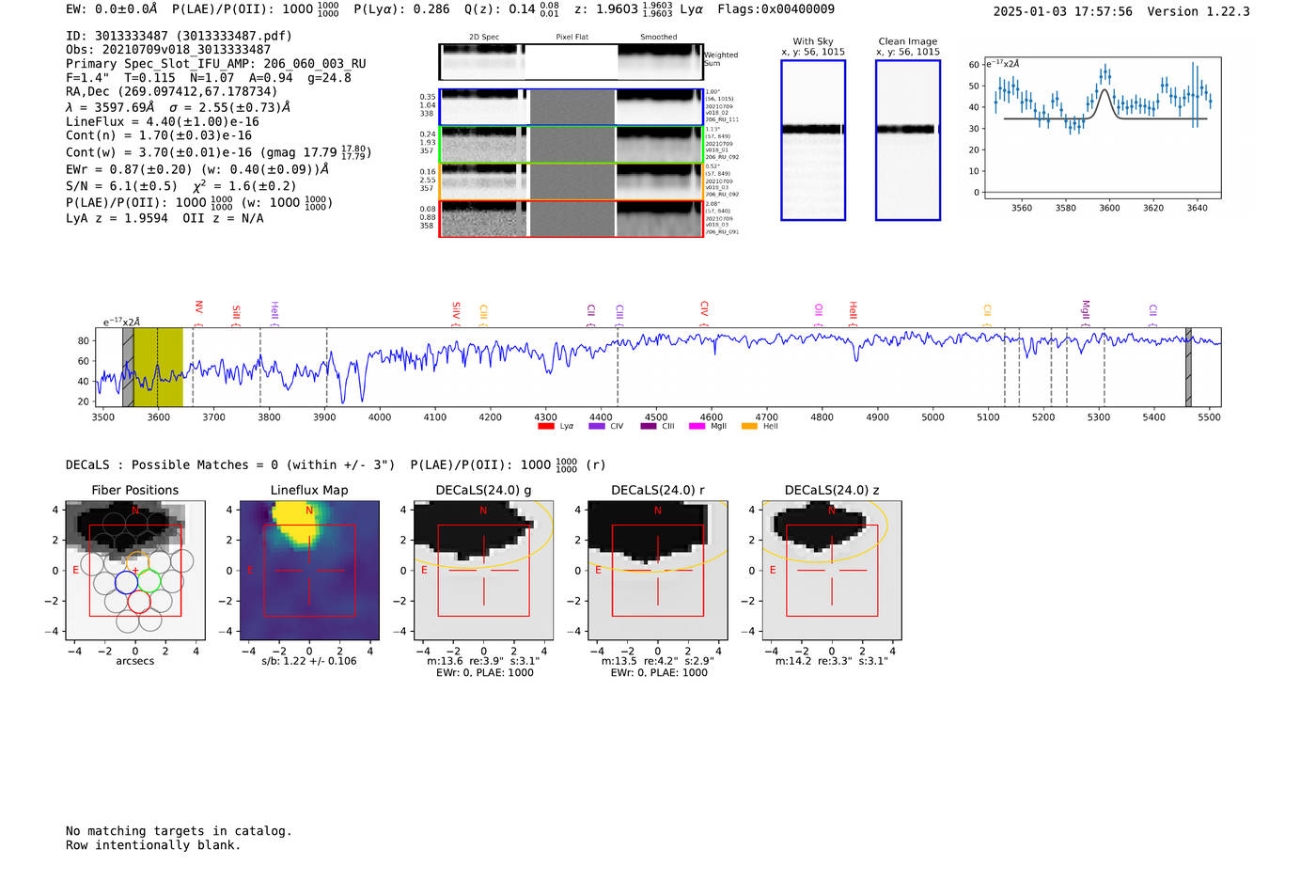The width and height of the screenshot is (1316, 896).
Task: Click the 'm:14.2 re:3.3" s:3.1"' caption
Action: point(832,661)
